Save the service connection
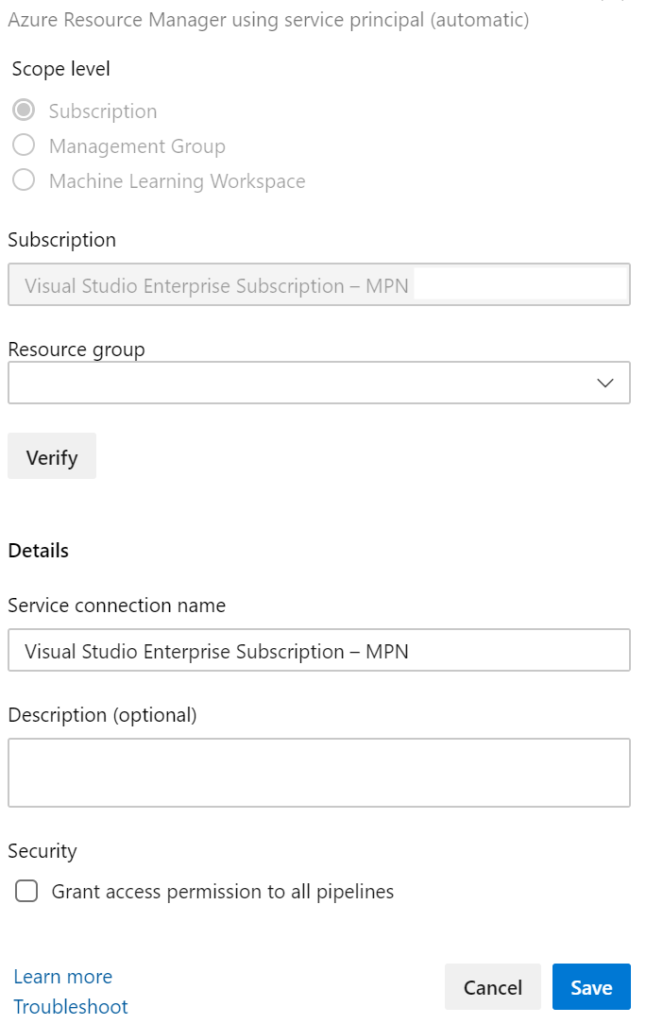646x1024 pixels. 591,987
